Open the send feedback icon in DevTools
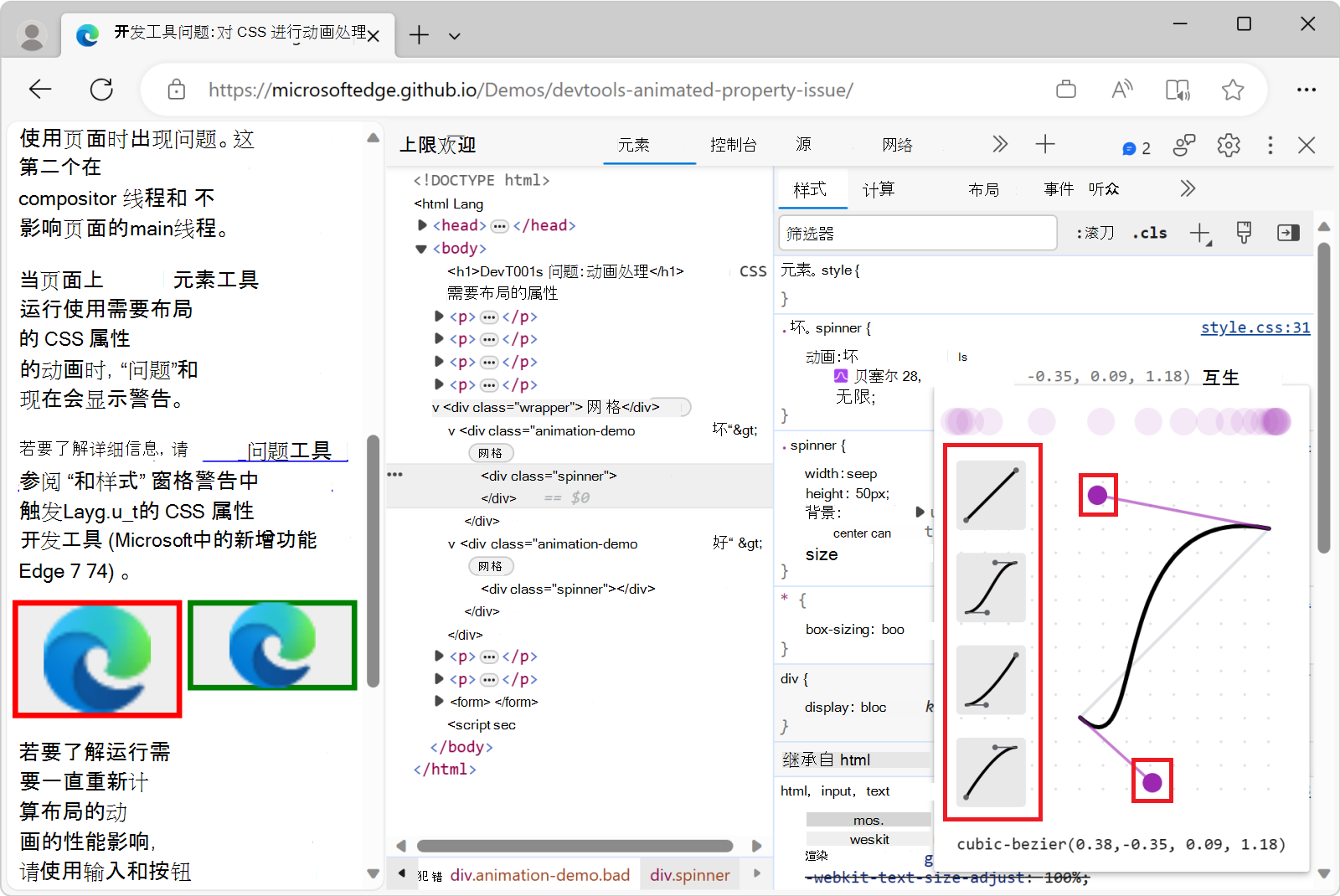The height and width of the screenshot is (896, 1340). (x=1183, y=145)
